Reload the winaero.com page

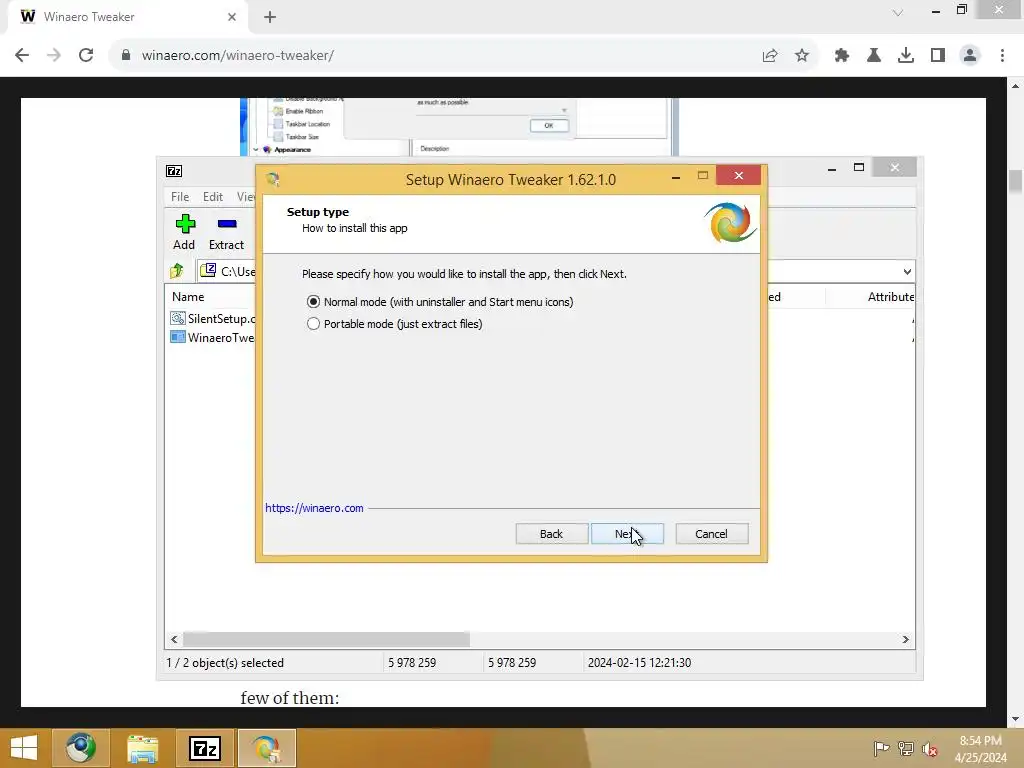tap(86, 55)
